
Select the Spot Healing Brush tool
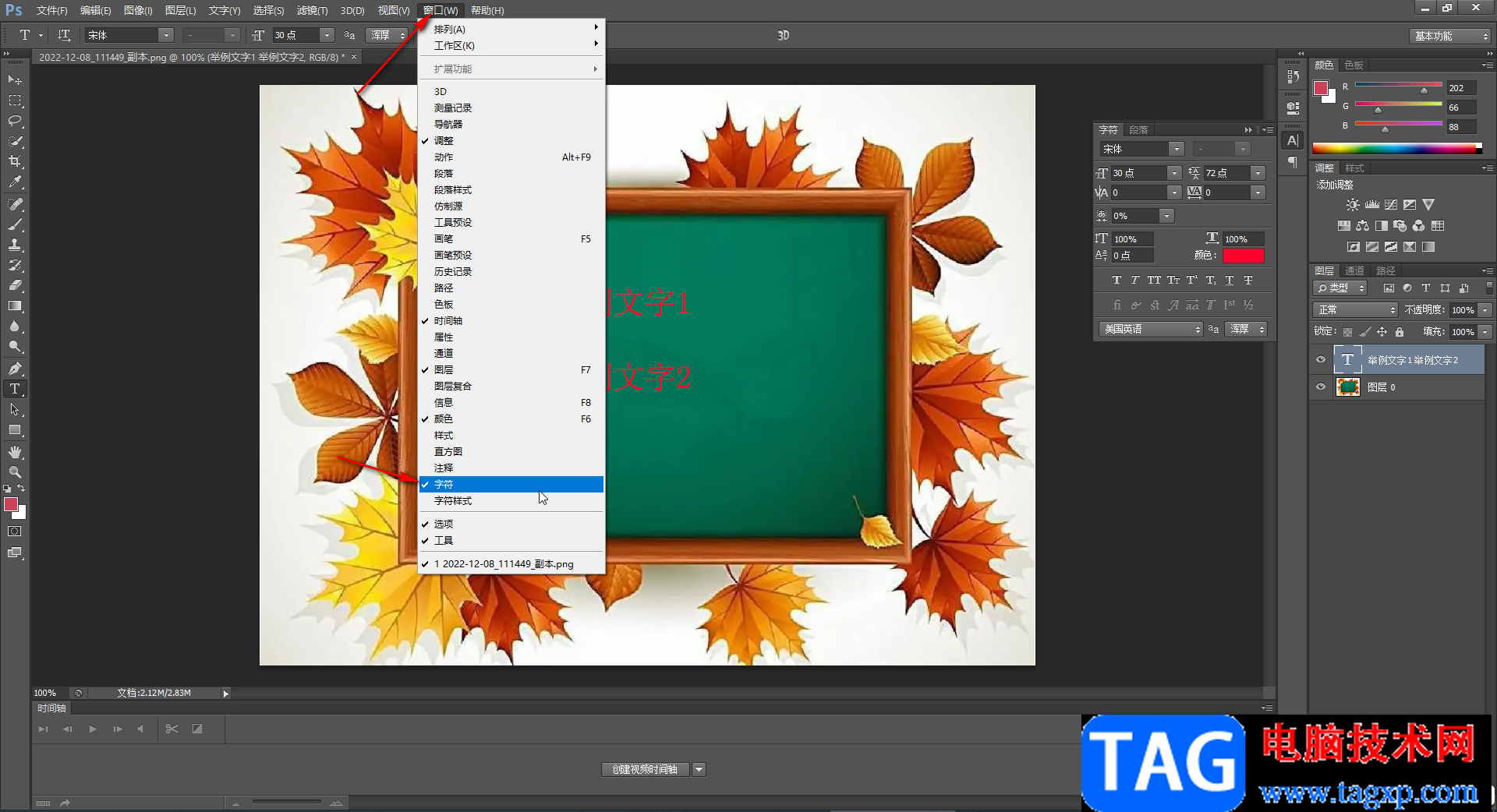pyautogui.click(x=15, y=204)
